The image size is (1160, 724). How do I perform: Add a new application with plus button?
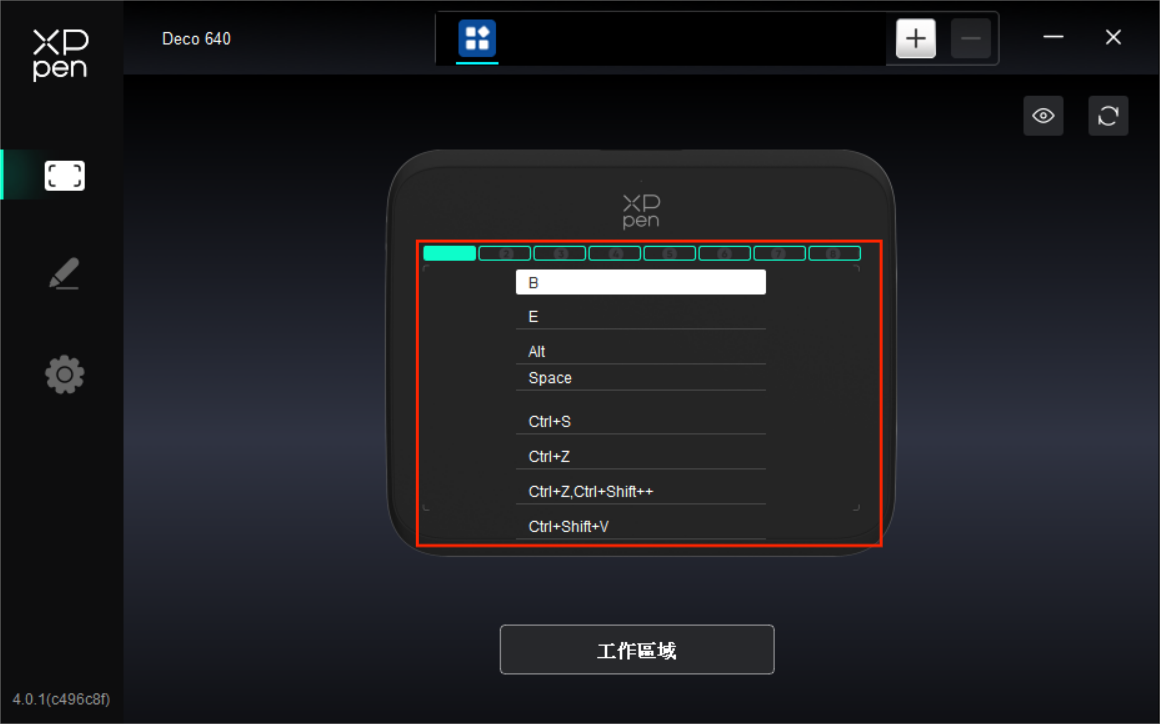[x=915, y=39]
